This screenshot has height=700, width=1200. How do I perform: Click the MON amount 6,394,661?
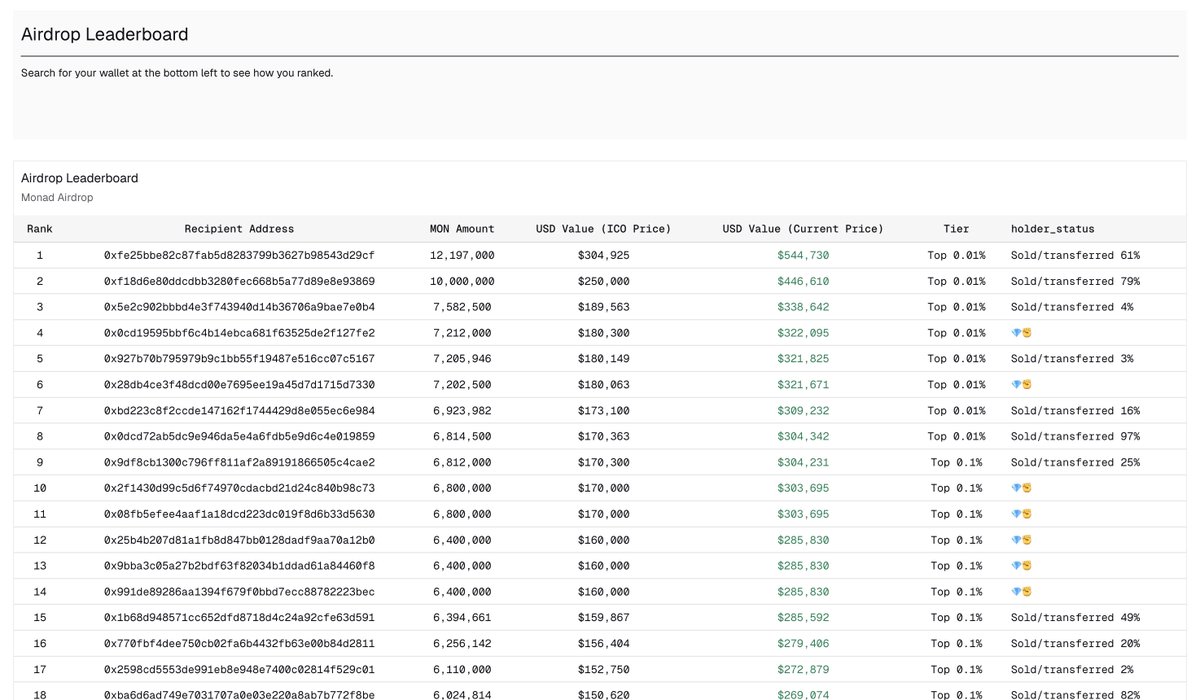coord(462,618)
